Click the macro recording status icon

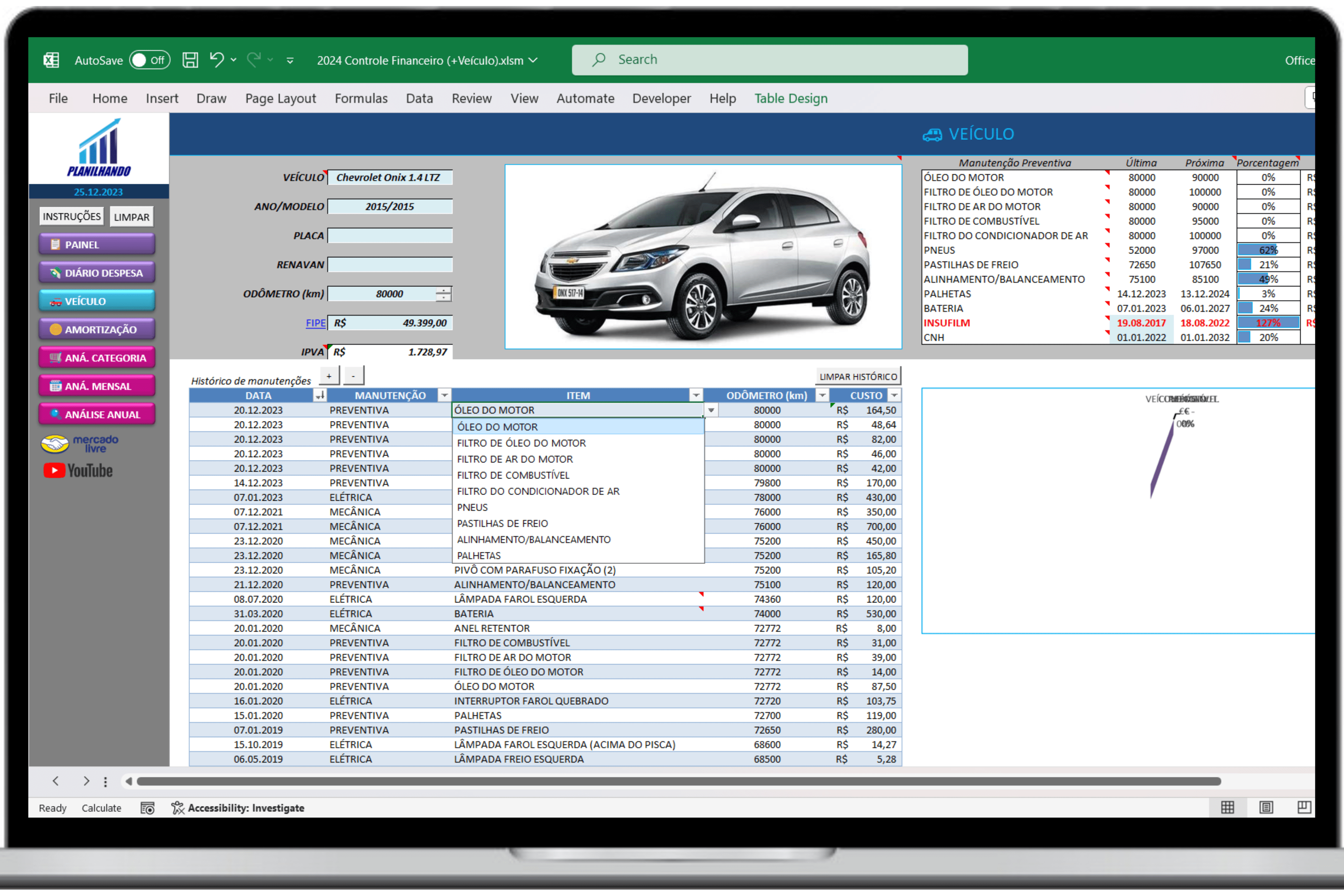(x=147, y=808)
